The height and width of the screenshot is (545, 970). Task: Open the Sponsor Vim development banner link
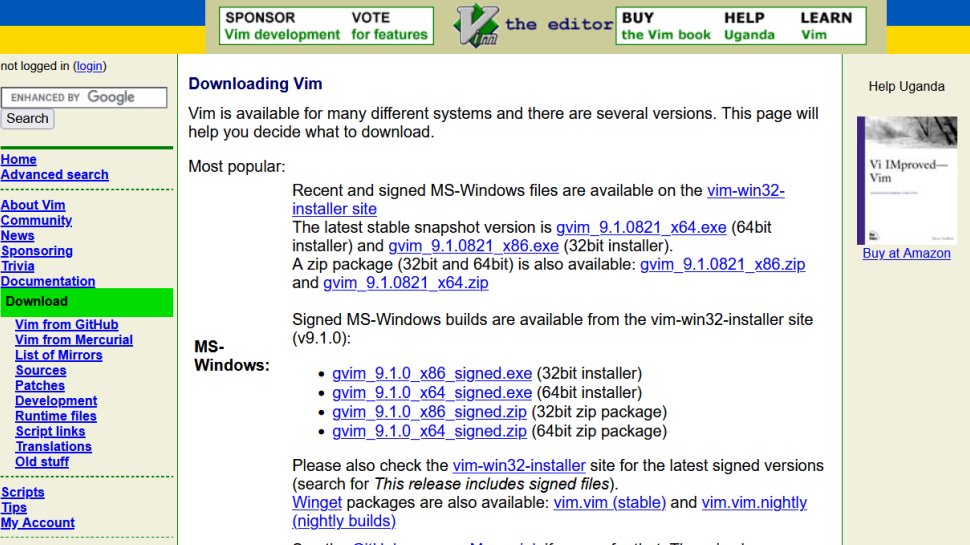[281, 26]
